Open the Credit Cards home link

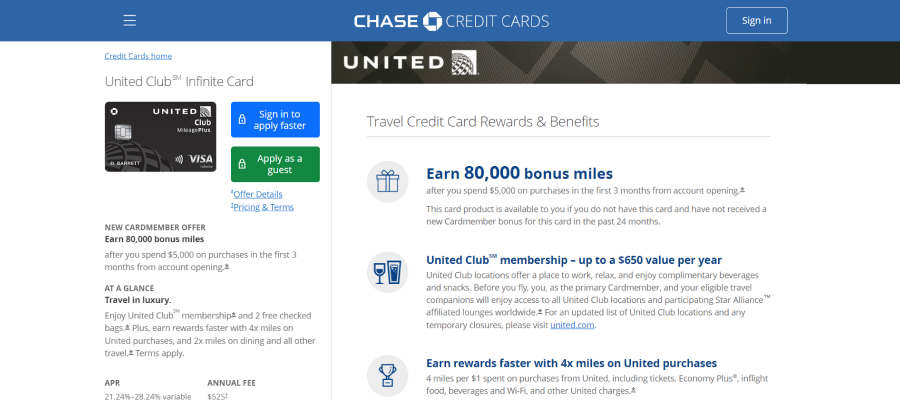tap(138, 56)
